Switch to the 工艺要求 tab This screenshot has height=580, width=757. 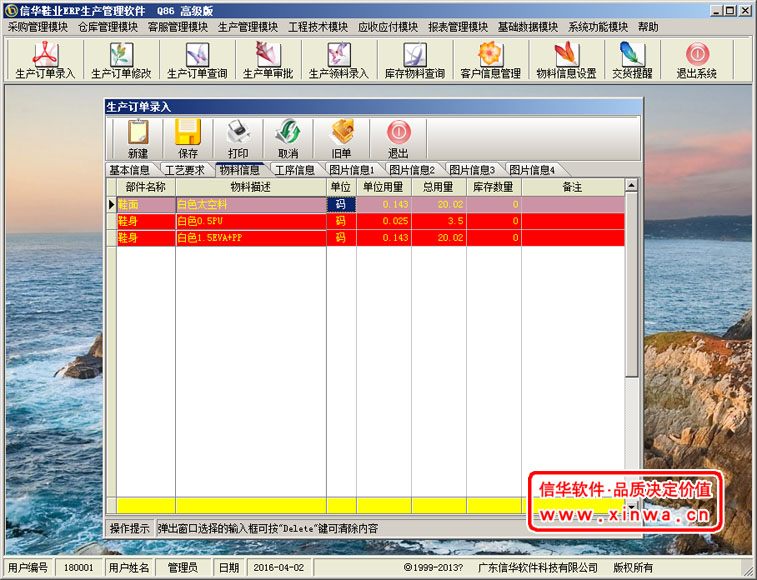(x=184, y=170)
